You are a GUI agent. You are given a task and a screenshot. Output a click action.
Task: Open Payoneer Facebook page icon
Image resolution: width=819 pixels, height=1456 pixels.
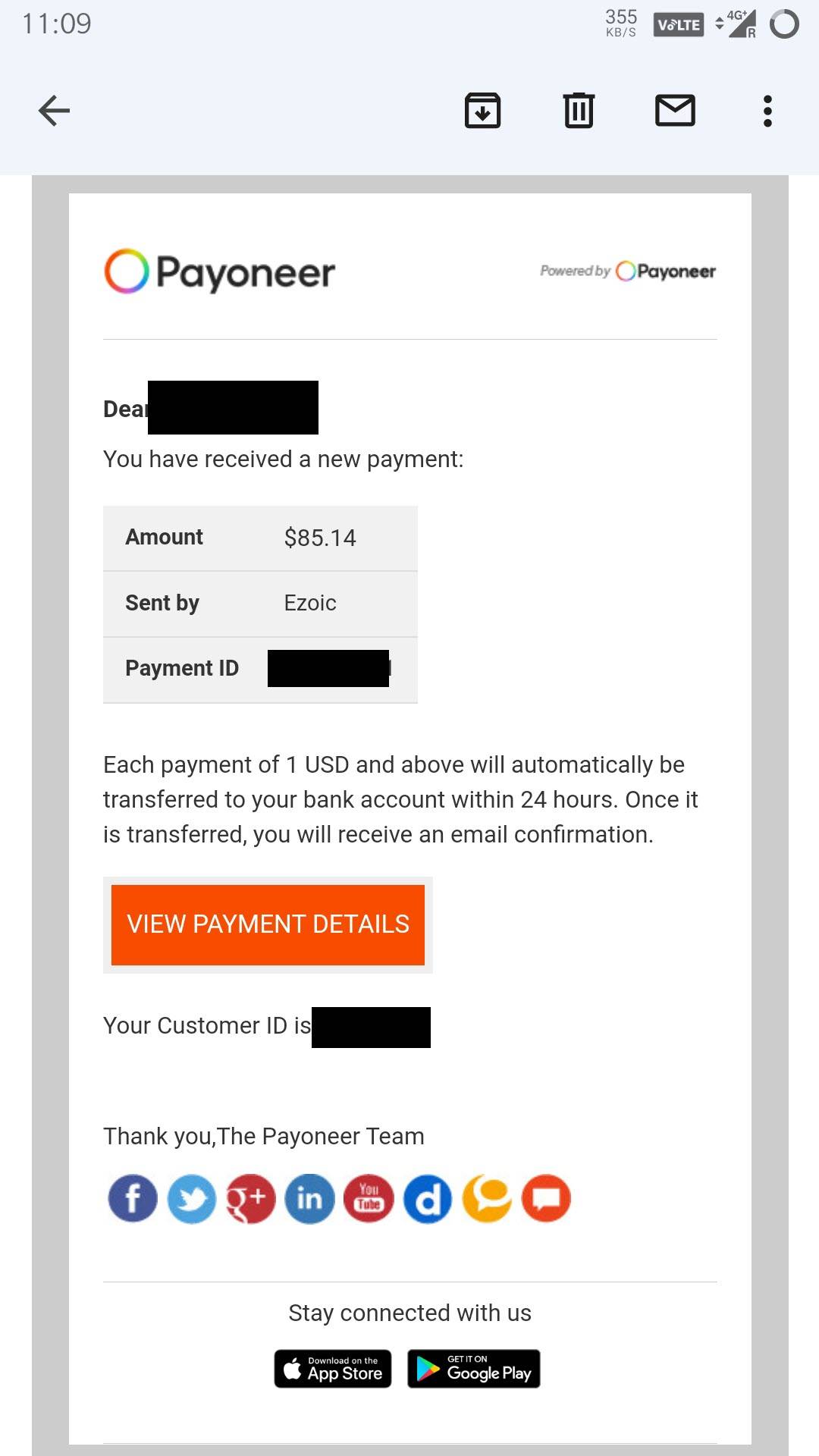(133, 1199)
